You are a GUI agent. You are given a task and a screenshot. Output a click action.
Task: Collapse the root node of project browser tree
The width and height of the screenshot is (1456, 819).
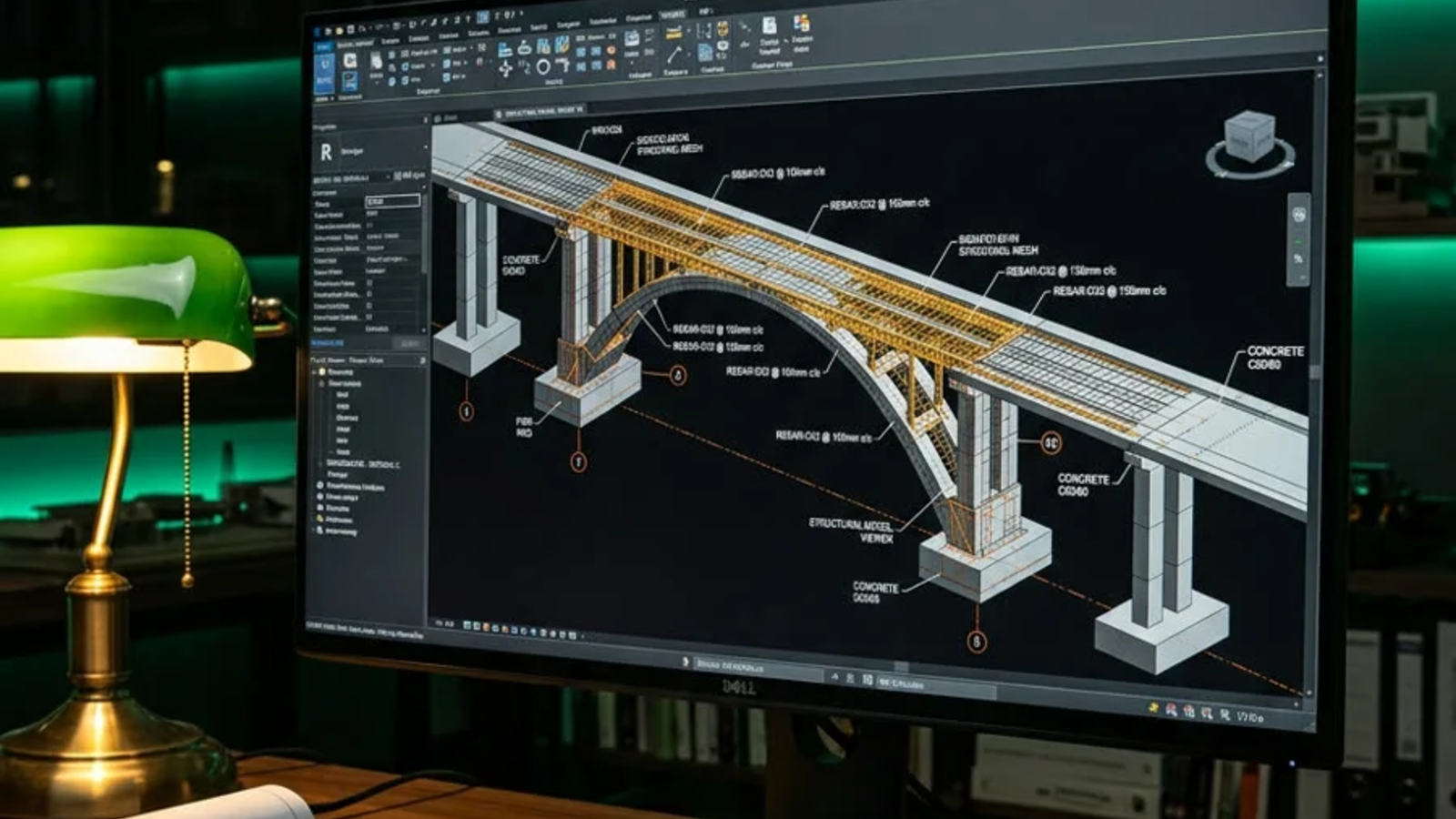314,372
